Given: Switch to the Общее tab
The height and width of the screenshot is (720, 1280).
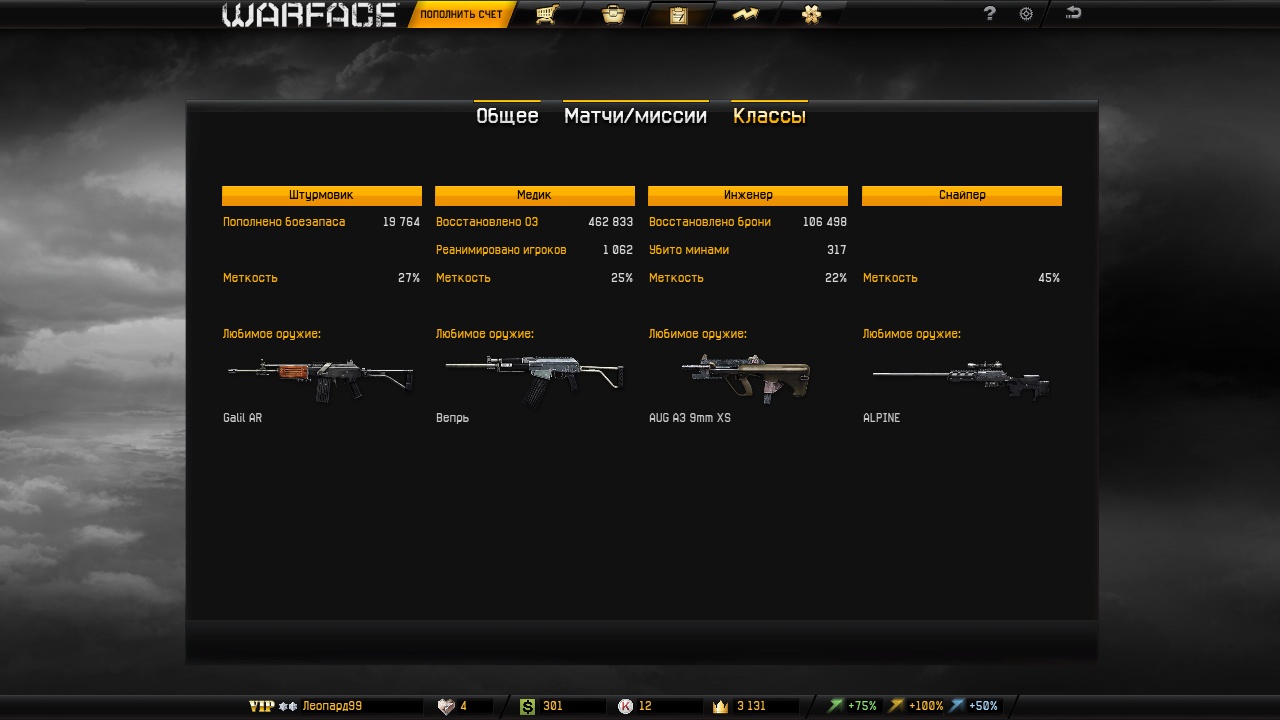Looking at the screenshot, I should coord(507,115).
